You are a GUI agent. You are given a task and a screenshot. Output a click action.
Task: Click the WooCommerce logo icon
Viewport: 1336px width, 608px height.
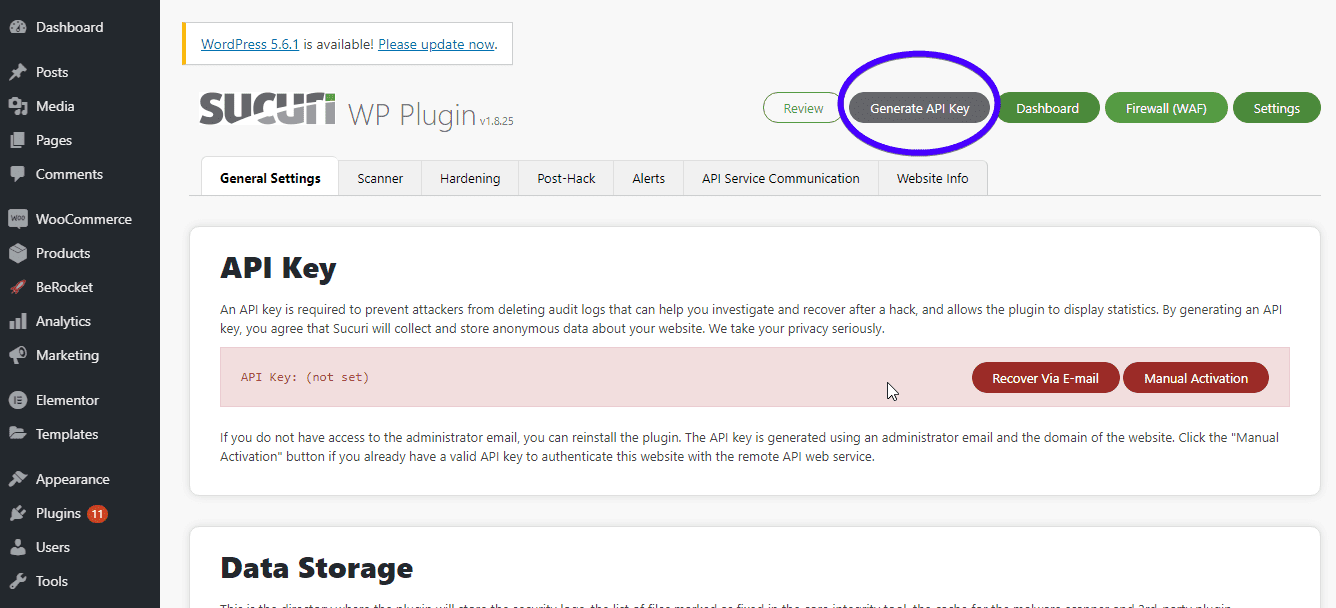(17, 219)
